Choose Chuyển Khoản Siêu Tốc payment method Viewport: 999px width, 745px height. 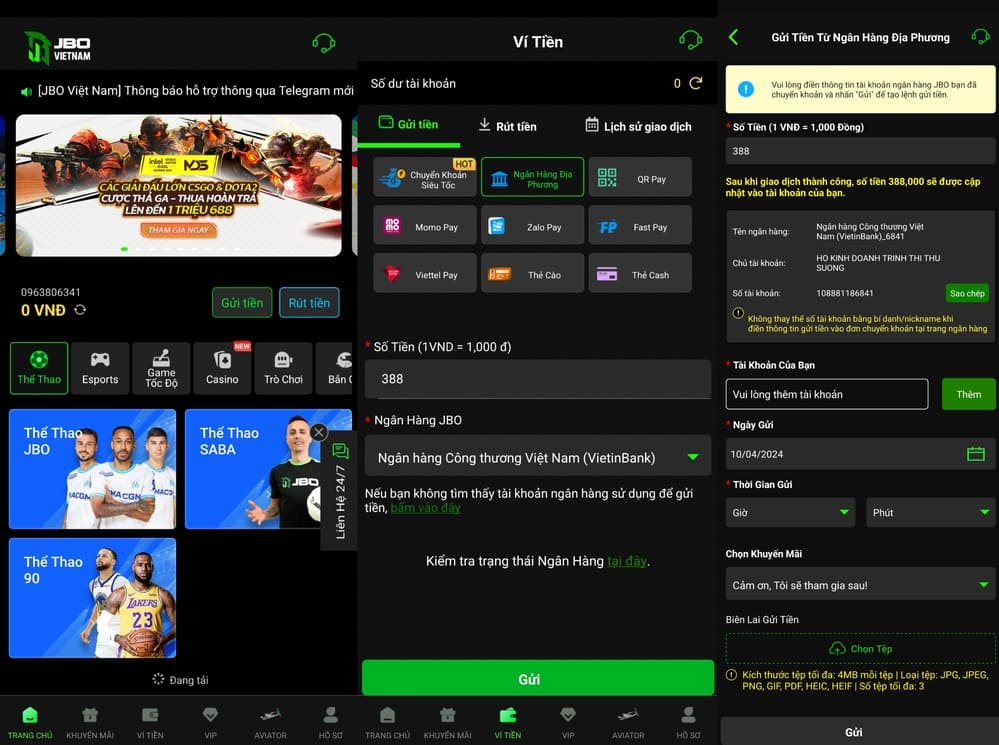[424, 177]
